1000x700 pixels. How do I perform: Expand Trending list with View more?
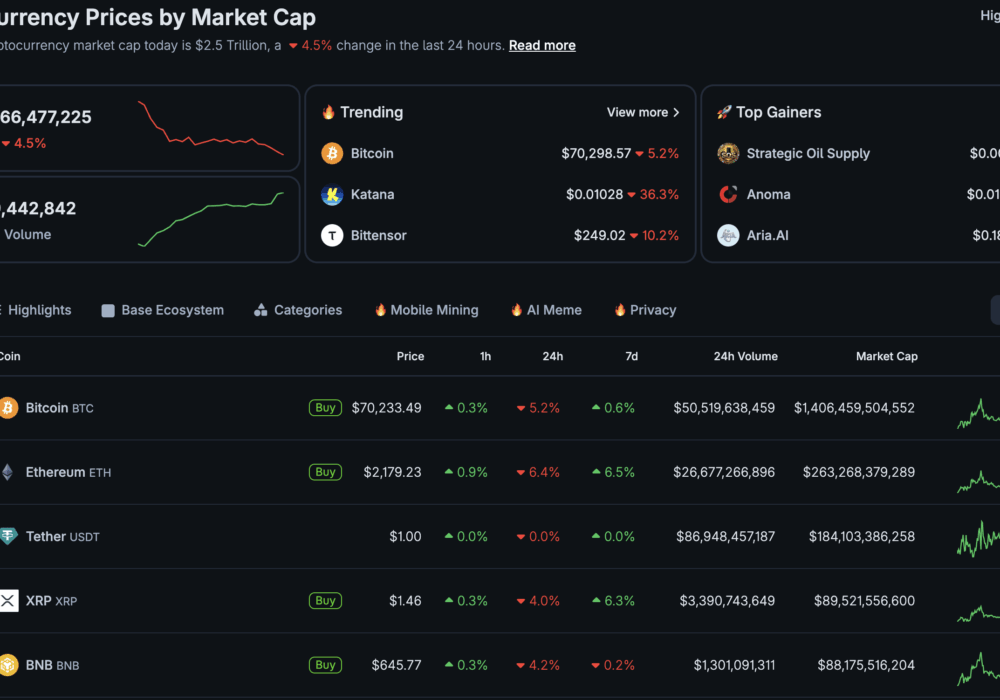coord(643,113)
